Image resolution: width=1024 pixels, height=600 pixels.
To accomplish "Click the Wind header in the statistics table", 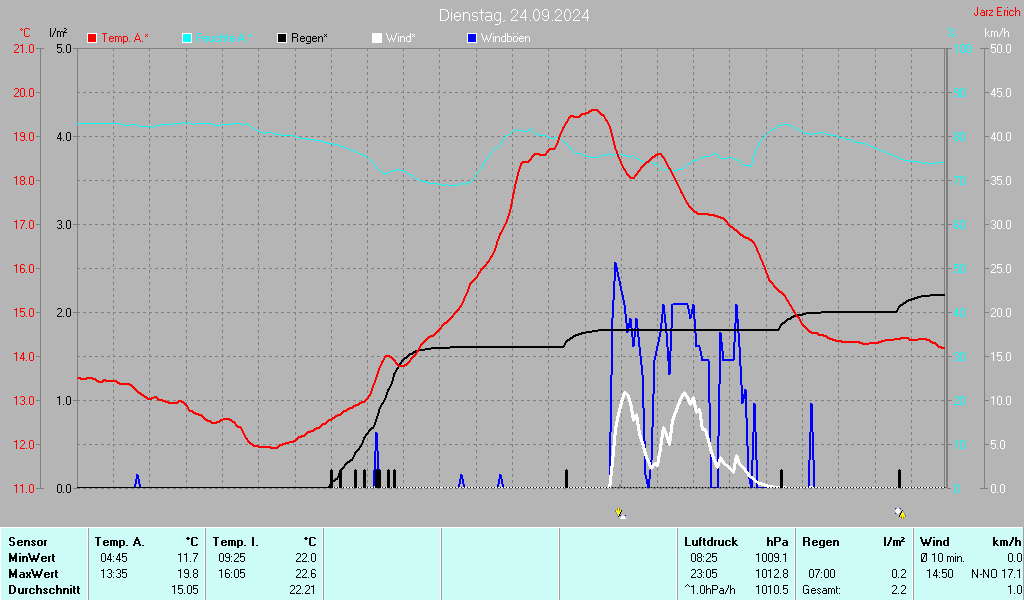I will (935, 541).
